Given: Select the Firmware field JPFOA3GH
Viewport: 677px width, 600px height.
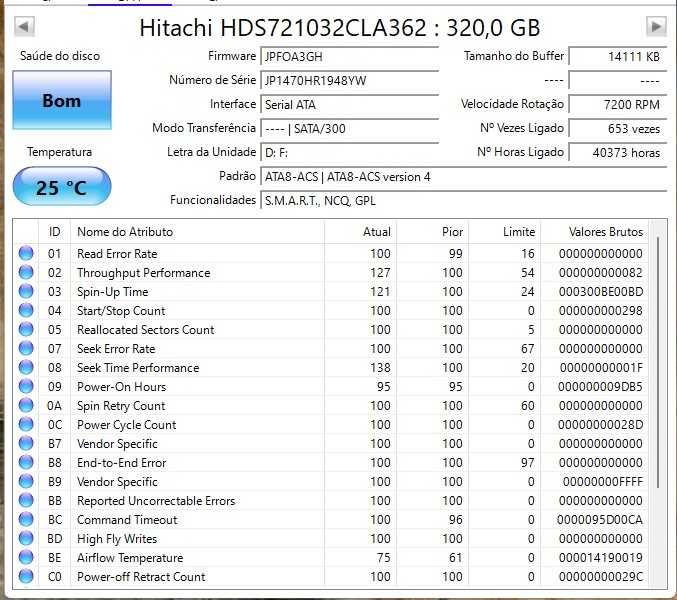Looking at the screenshot, I should [349, 57].
